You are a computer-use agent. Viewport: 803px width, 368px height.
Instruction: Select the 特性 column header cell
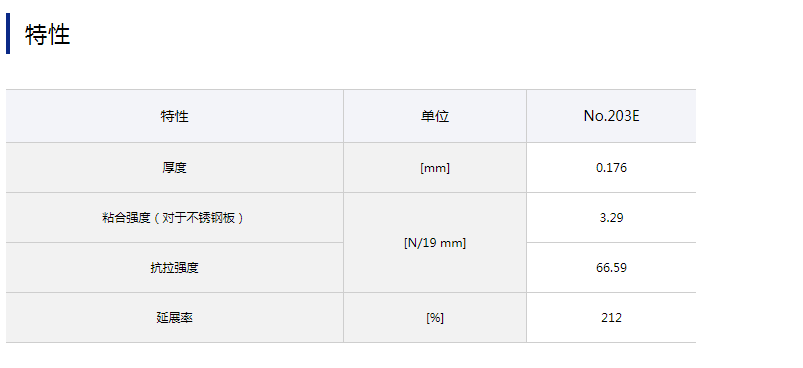click(x=175, y=116)
